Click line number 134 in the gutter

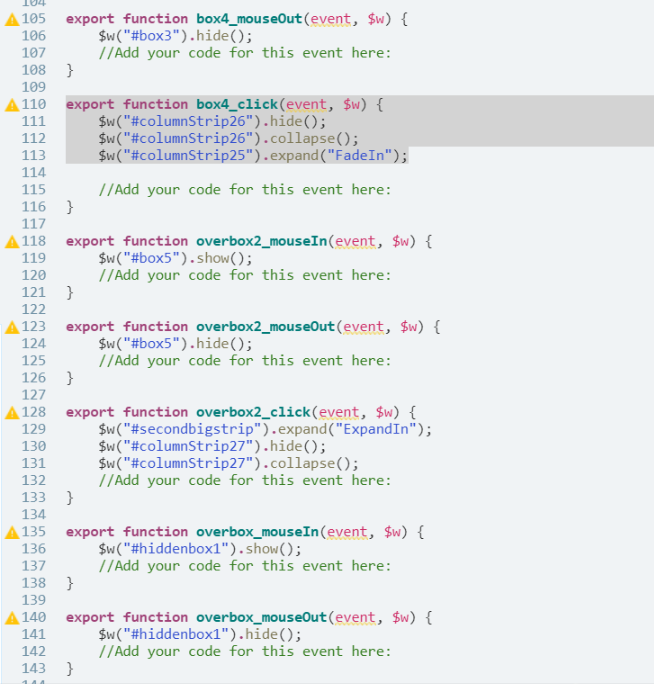[x=34, y=515]
